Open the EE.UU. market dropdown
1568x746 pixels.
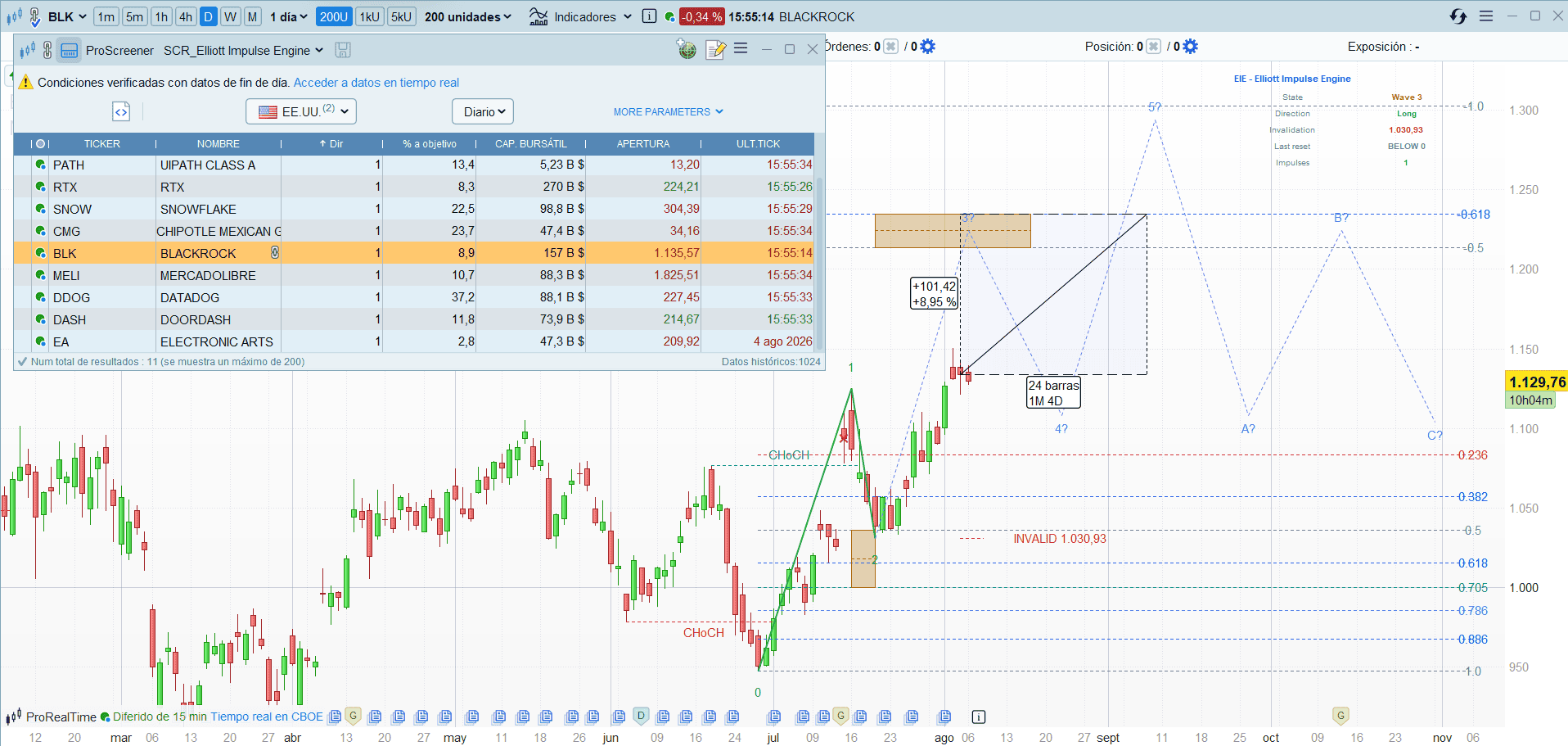pos(301,111)
